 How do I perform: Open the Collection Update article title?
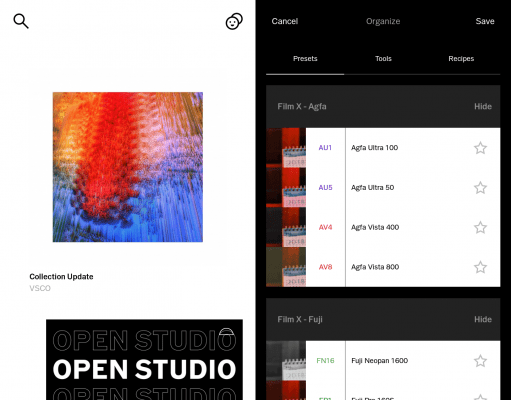(61, 277)
